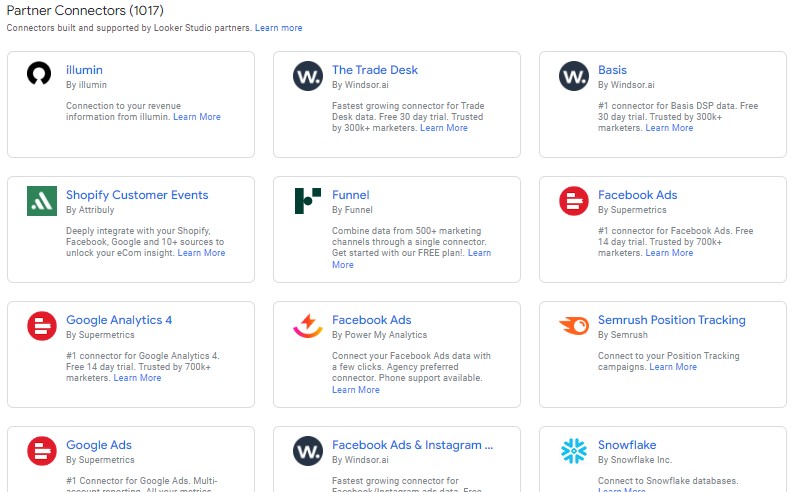Viewport: 793px width, 492px height.
Task: Open the Funnel connector title
Action: coord(350,195)
